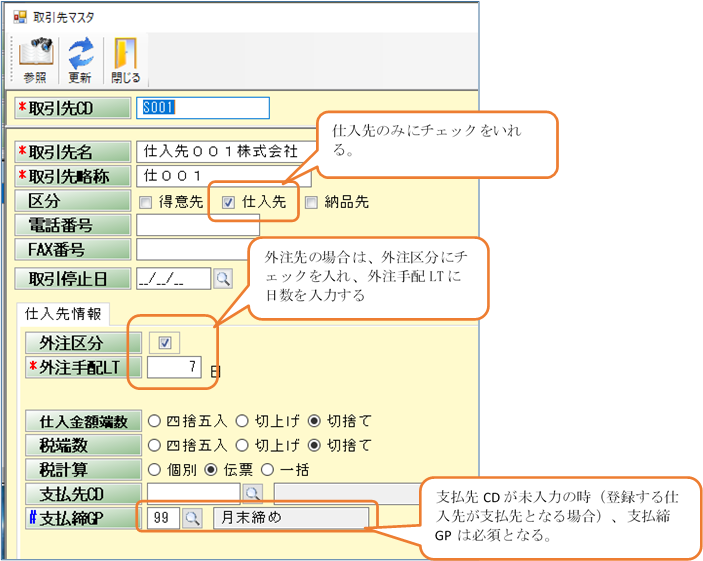703x561 pixels.
Task: Click the FAX番号 input field
Action: coord(193,249)
